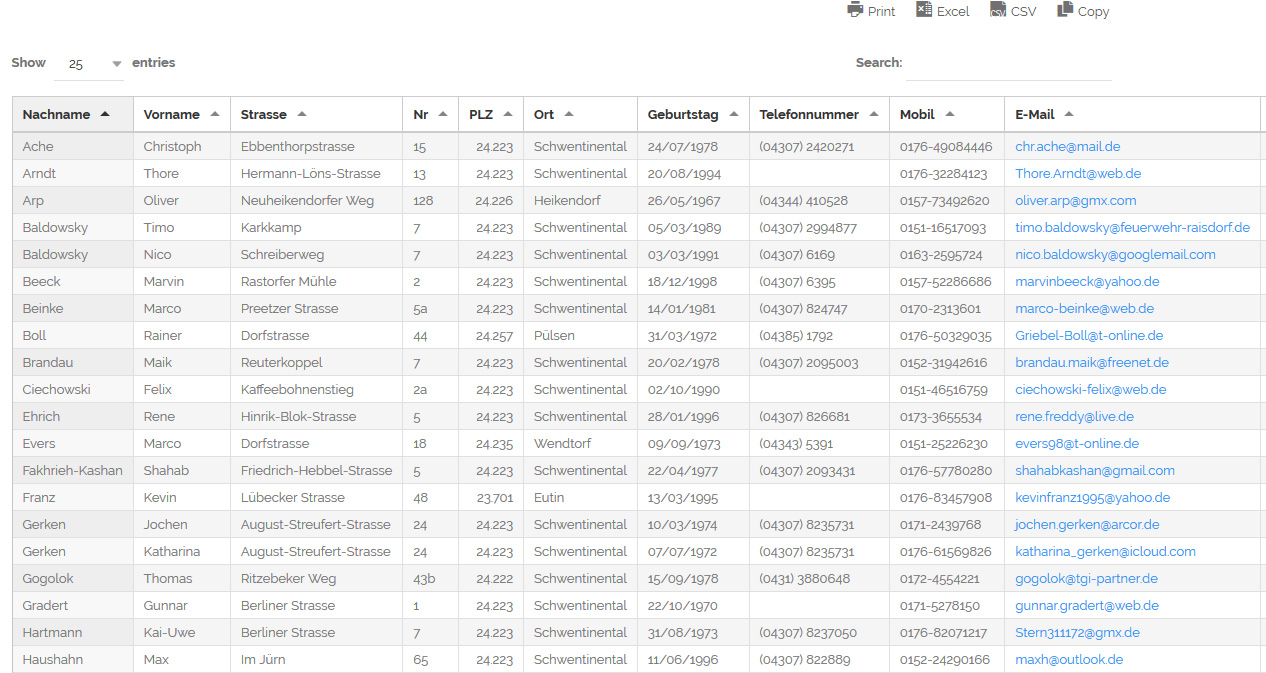Click the Copy clipboard icon
Image resolution: width=1266 pixels, height=673 pixels.
(x=1065, y=10)
